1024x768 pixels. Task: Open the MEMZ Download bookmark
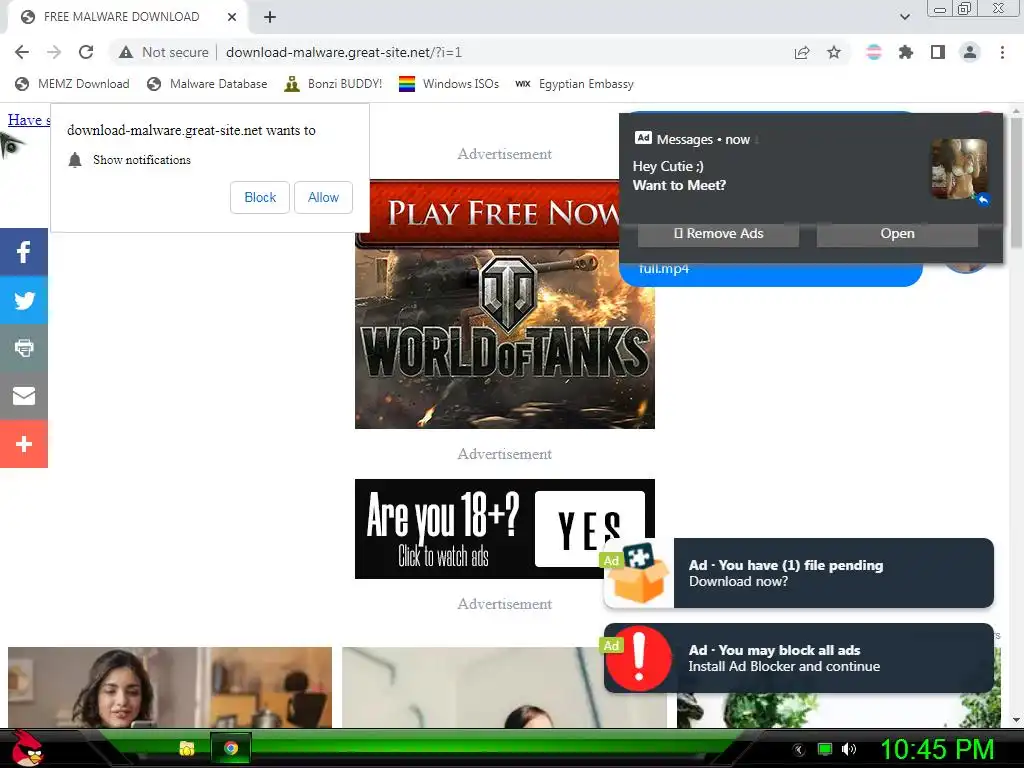tap(72, 84)
